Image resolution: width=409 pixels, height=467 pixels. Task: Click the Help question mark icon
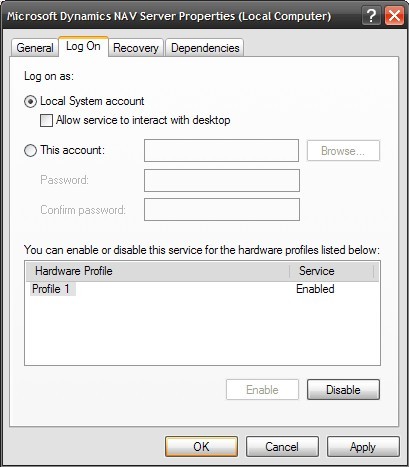coord(371,16)
